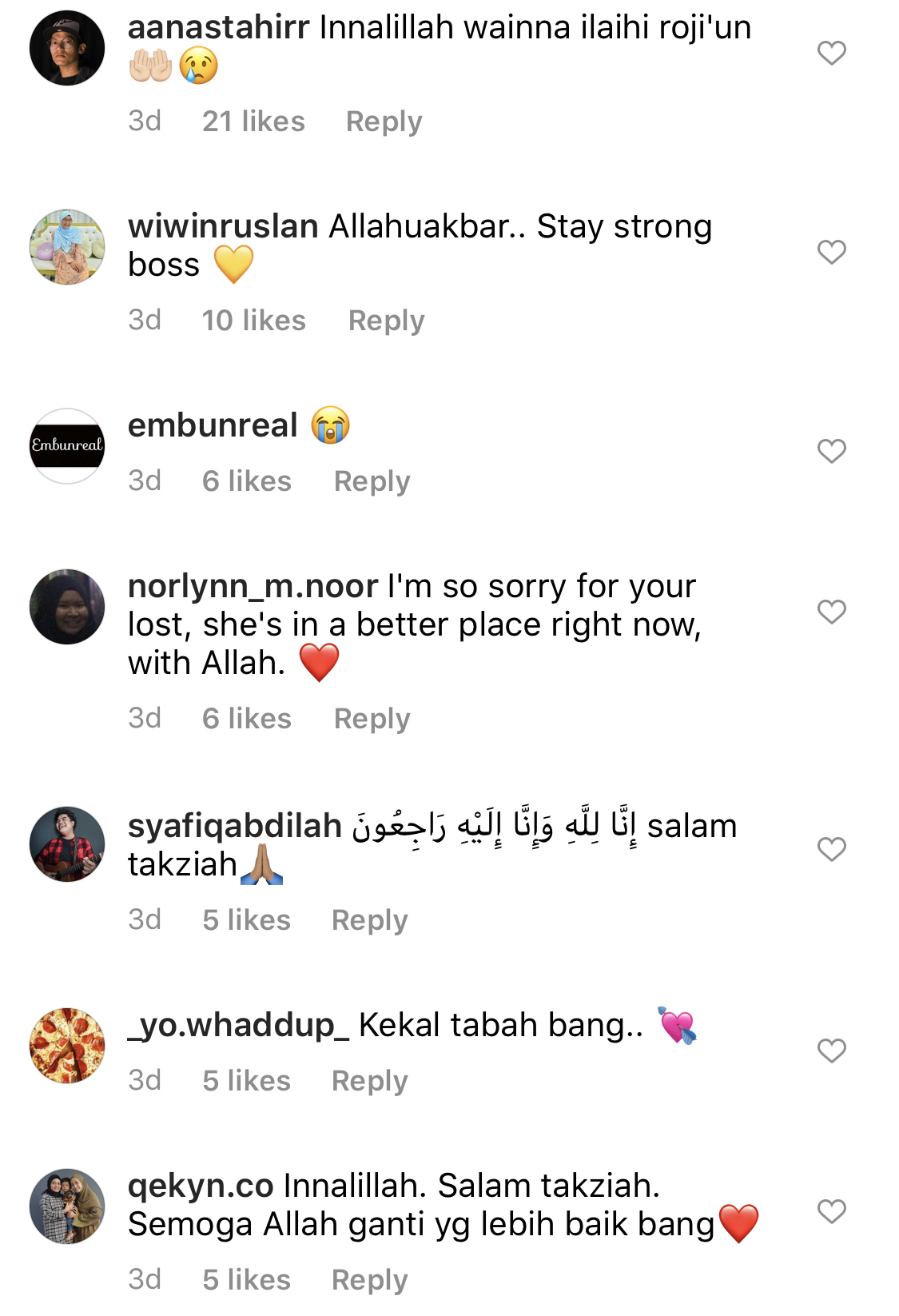Show the 10 likes on wiwinruslan's comment
Viewport: 899px width, 1316px height.
point(253,321)
